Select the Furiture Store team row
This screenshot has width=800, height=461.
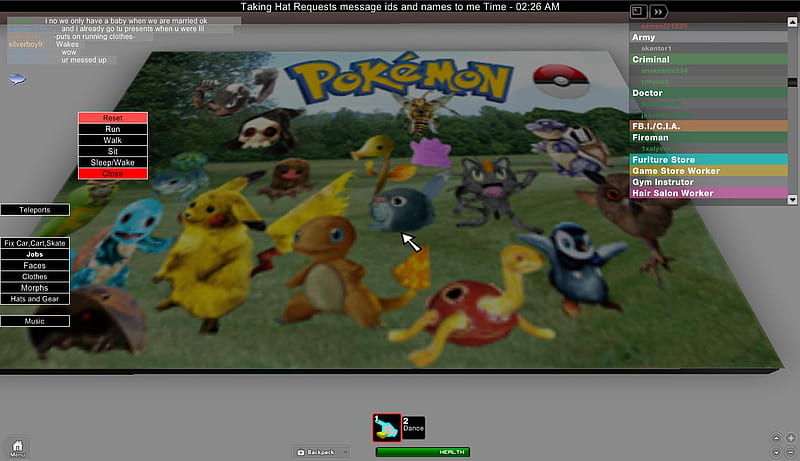click(708, 160)
